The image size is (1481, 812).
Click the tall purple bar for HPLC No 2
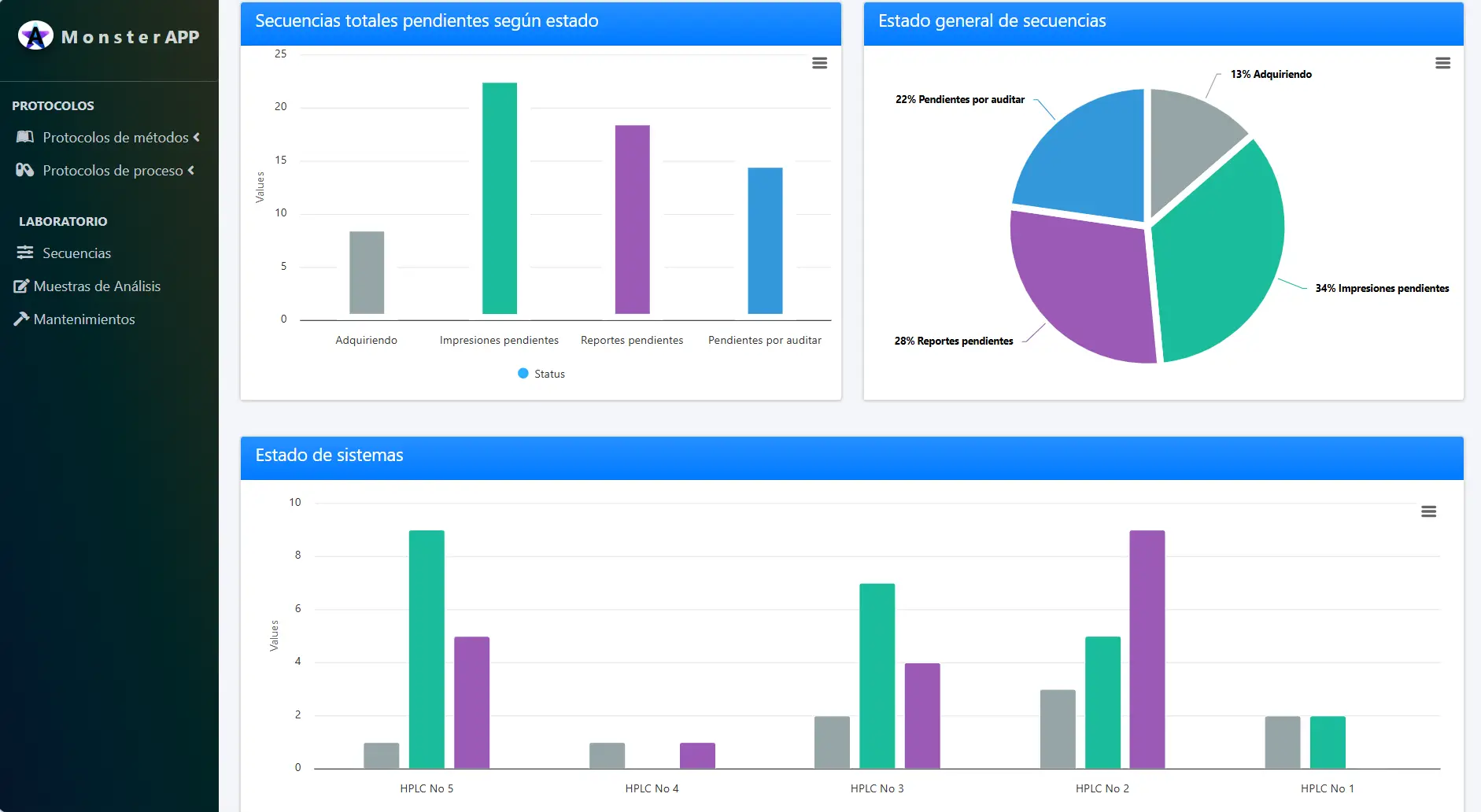tap(1147, 649)
